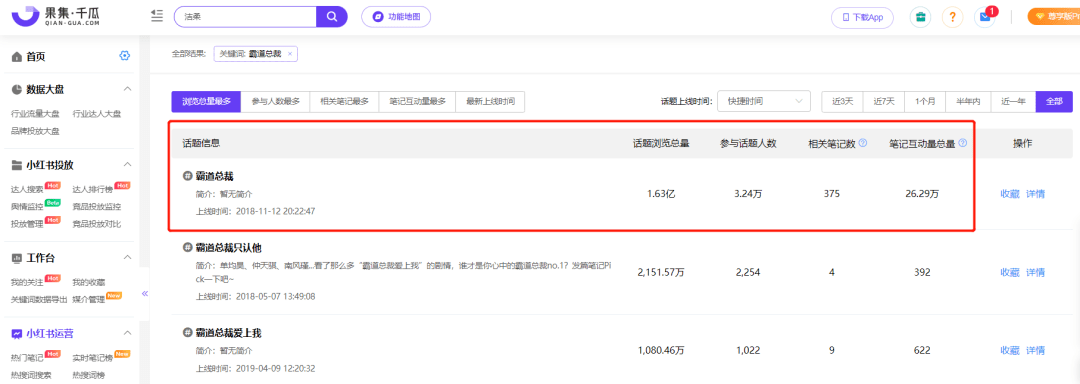The image size is (1080, 384).
Task: Click the help icon beside 相关笔记数
Action: [x=863, y=143]
